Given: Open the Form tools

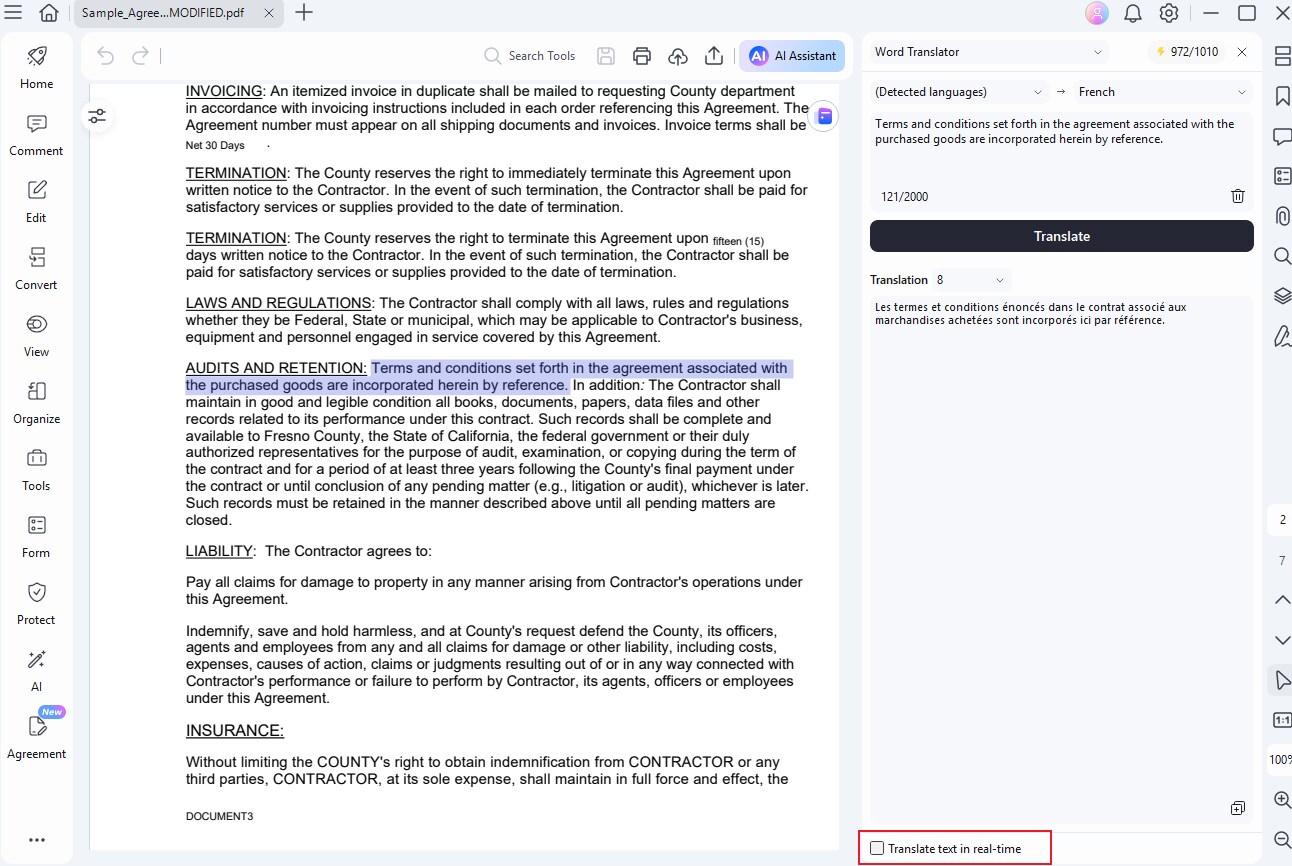Looking at the screenshot, I should click(x=37, y=536).
